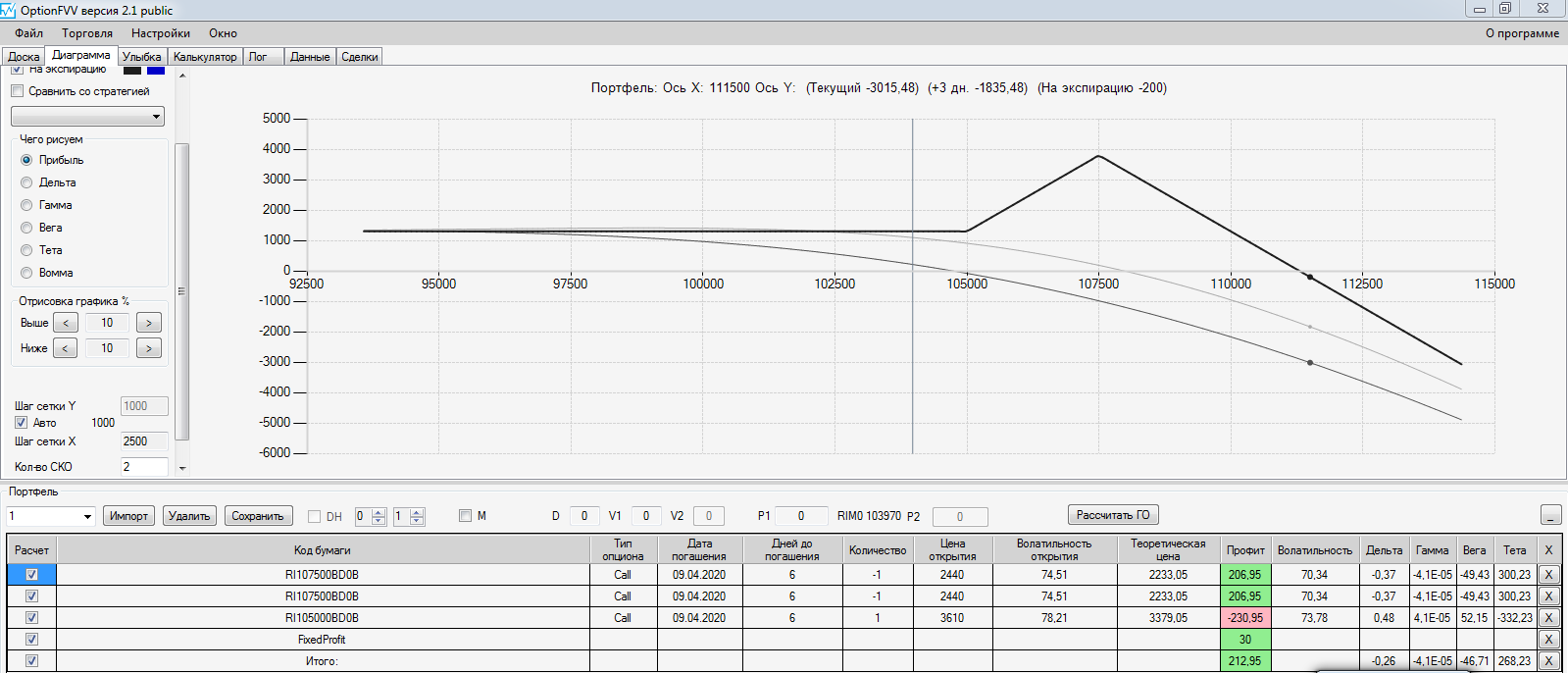Click the P1 input field
The height and width of the screenshot is (673, 1568).
pyautogui.click(x=801, y=516)
